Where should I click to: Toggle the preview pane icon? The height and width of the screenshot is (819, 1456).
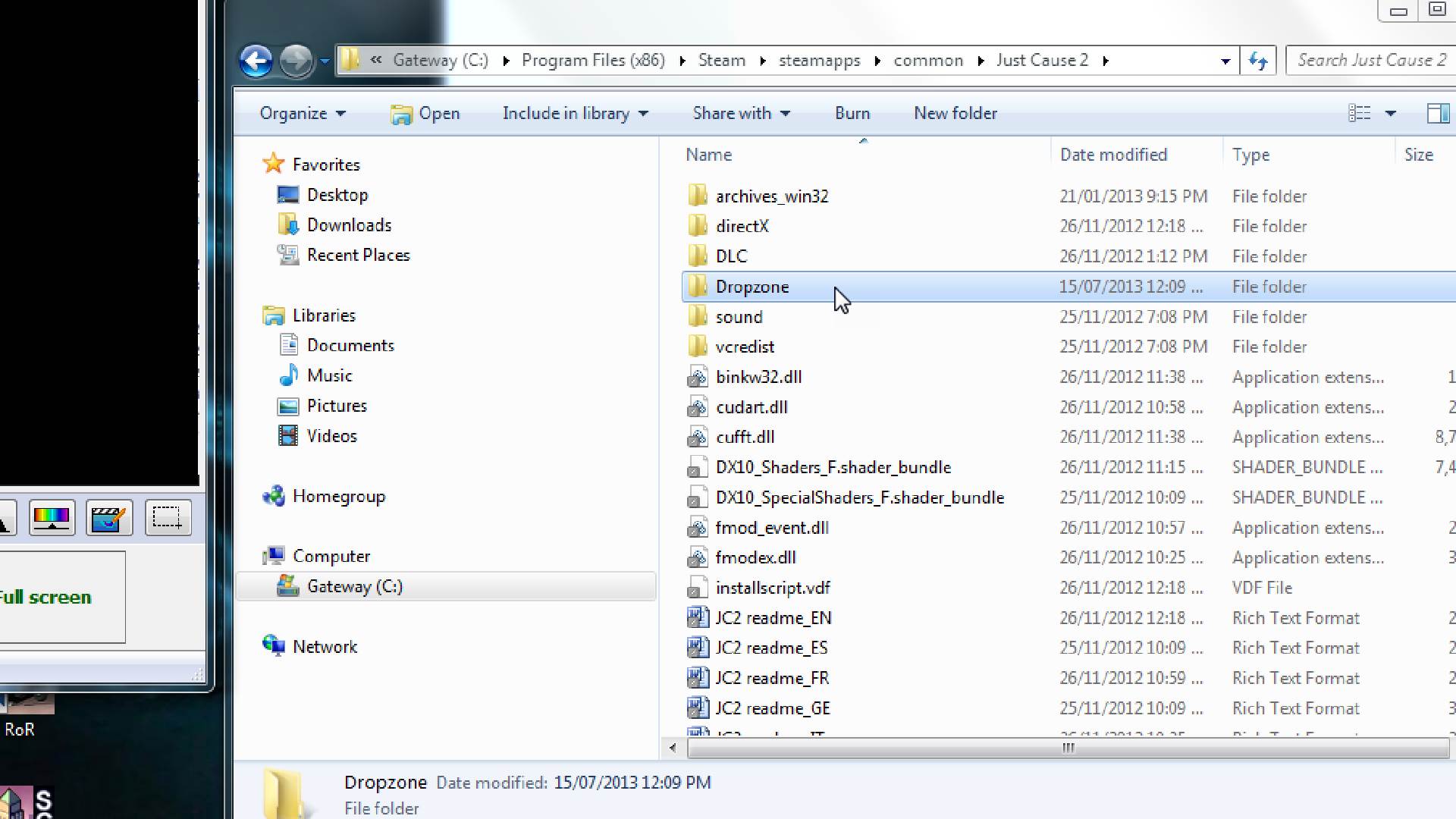pos(1437,114)
